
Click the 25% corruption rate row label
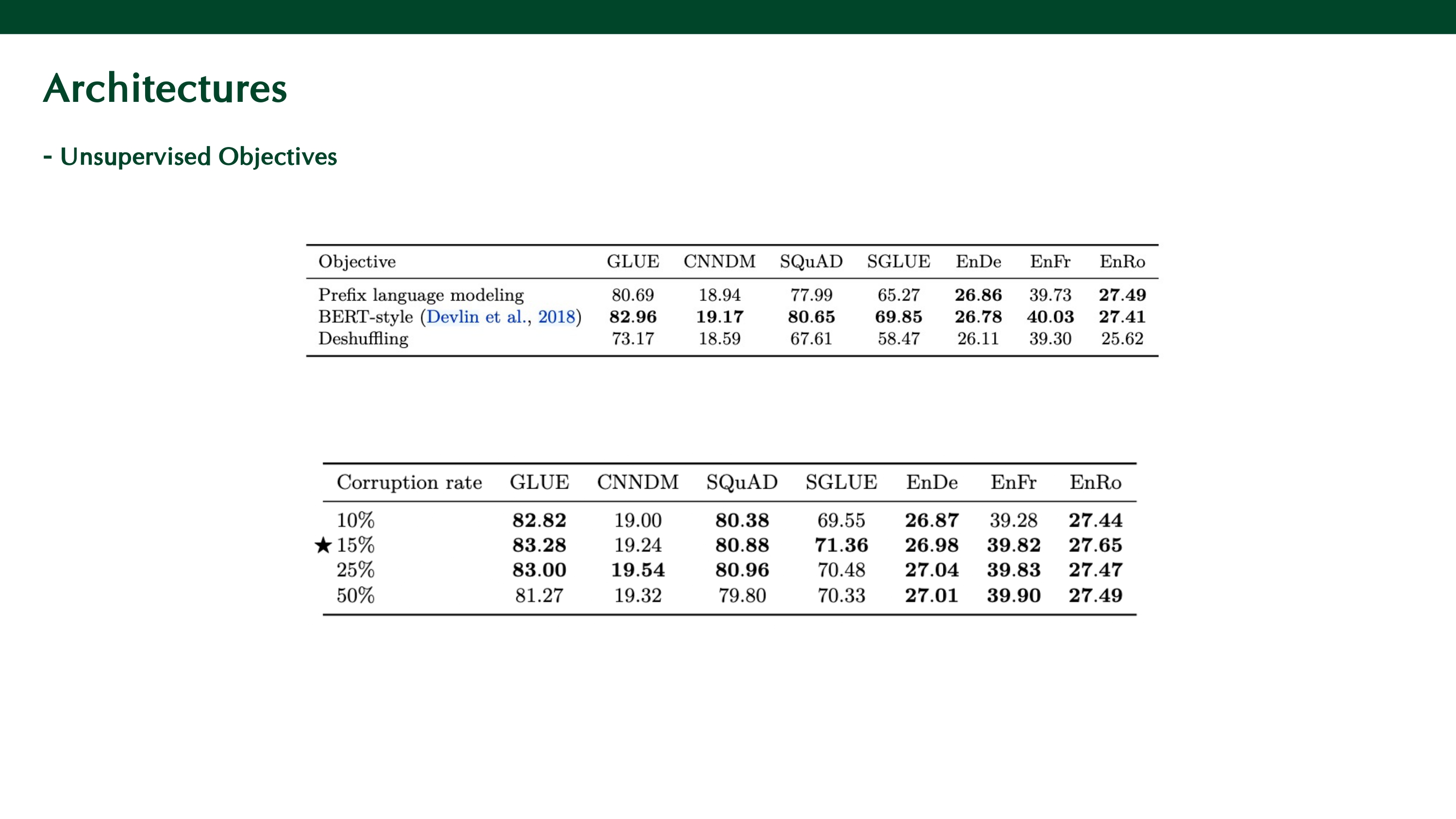tap(356, 570)
